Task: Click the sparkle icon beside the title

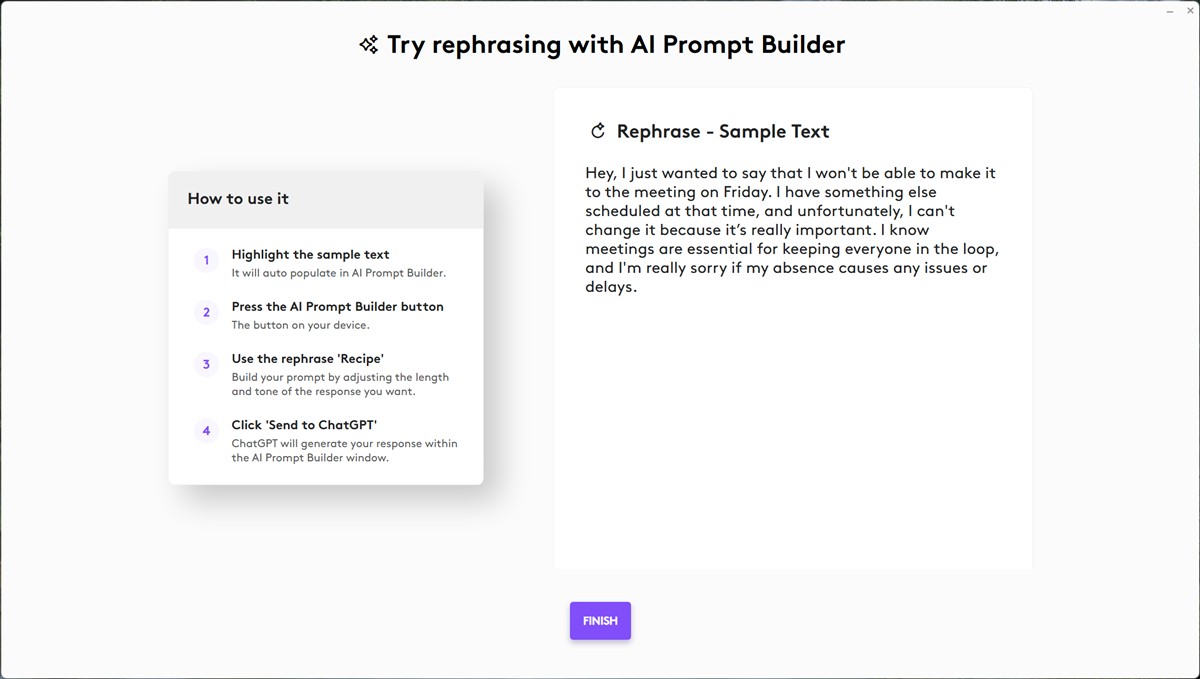Action: click(x=369, y=45)
